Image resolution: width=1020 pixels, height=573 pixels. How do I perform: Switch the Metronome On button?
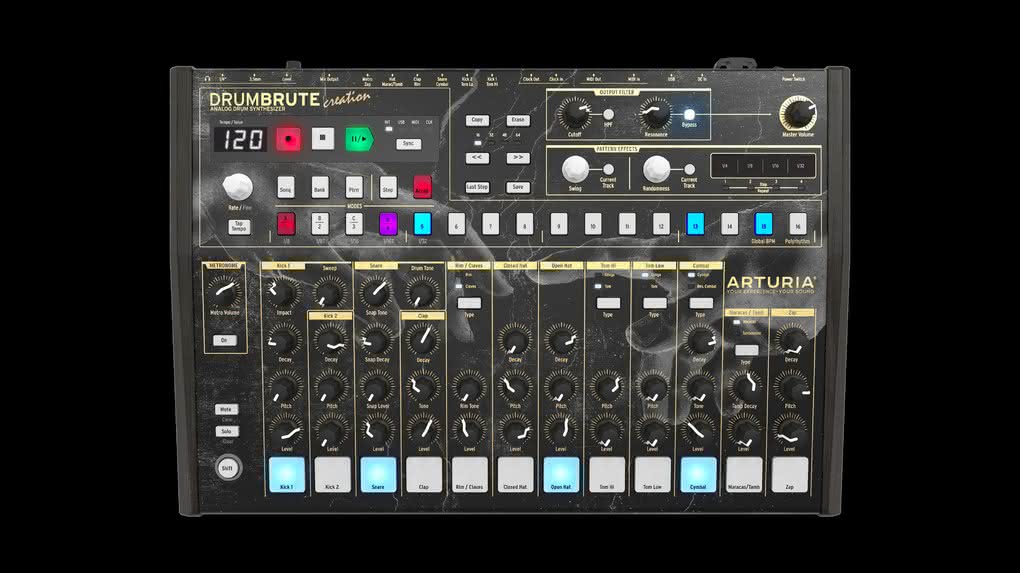[224, 340]
